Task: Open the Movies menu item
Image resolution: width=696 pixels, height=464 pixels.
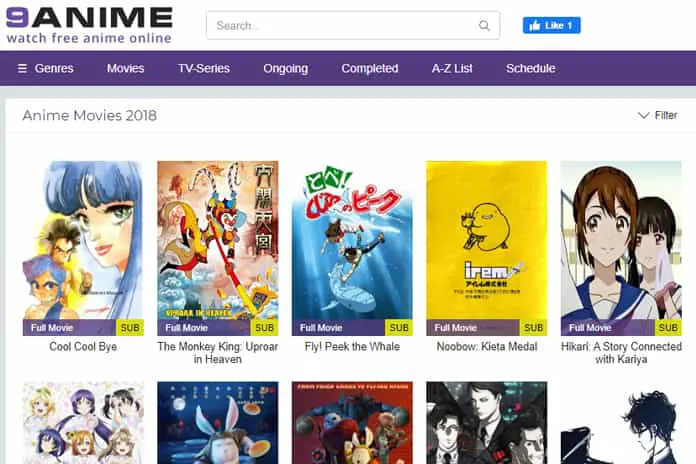Action: [126, 68]
